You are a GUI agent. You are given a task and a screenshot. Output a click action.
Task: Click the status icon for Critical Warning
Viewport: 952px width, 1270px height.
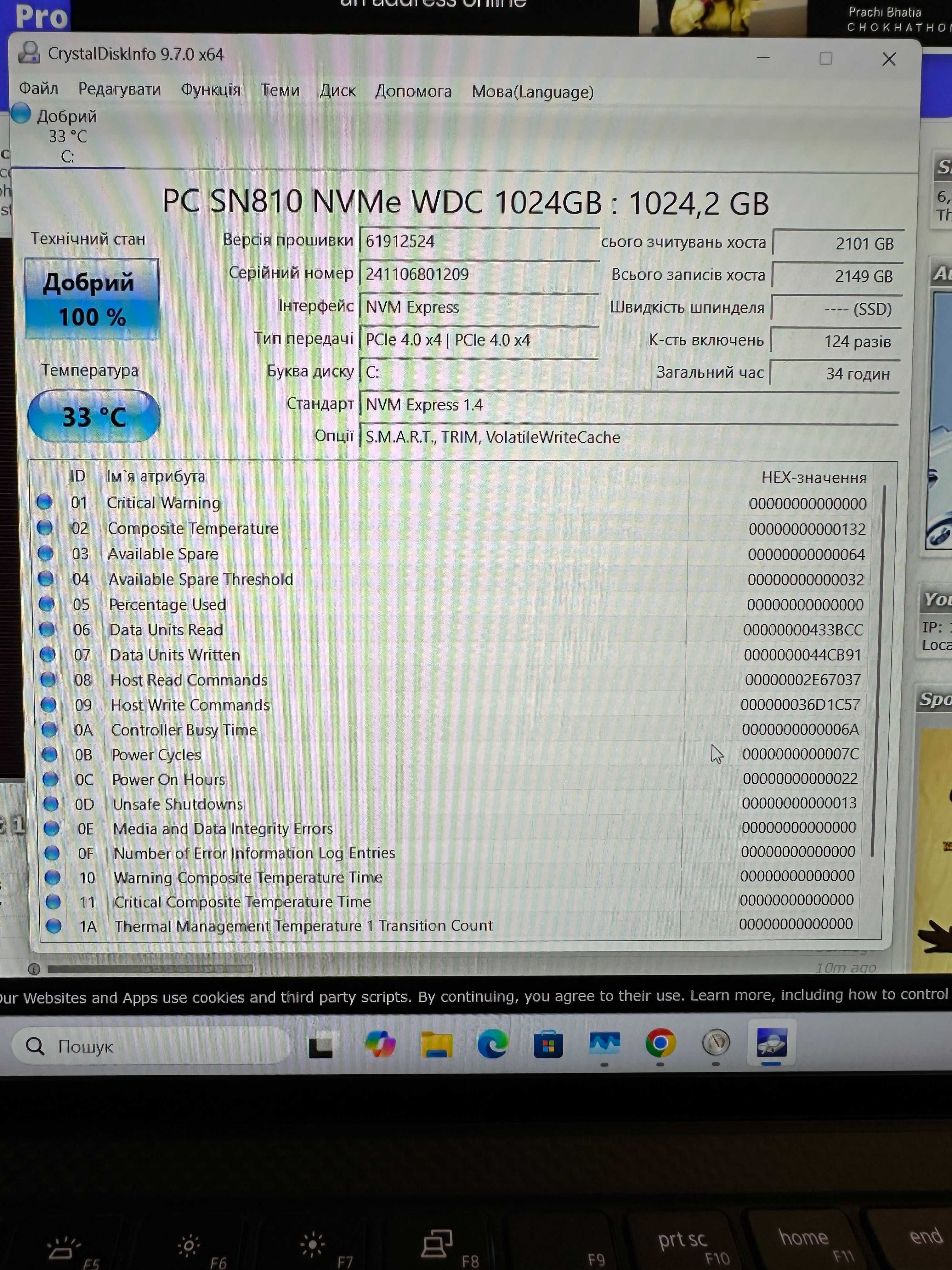44,502
